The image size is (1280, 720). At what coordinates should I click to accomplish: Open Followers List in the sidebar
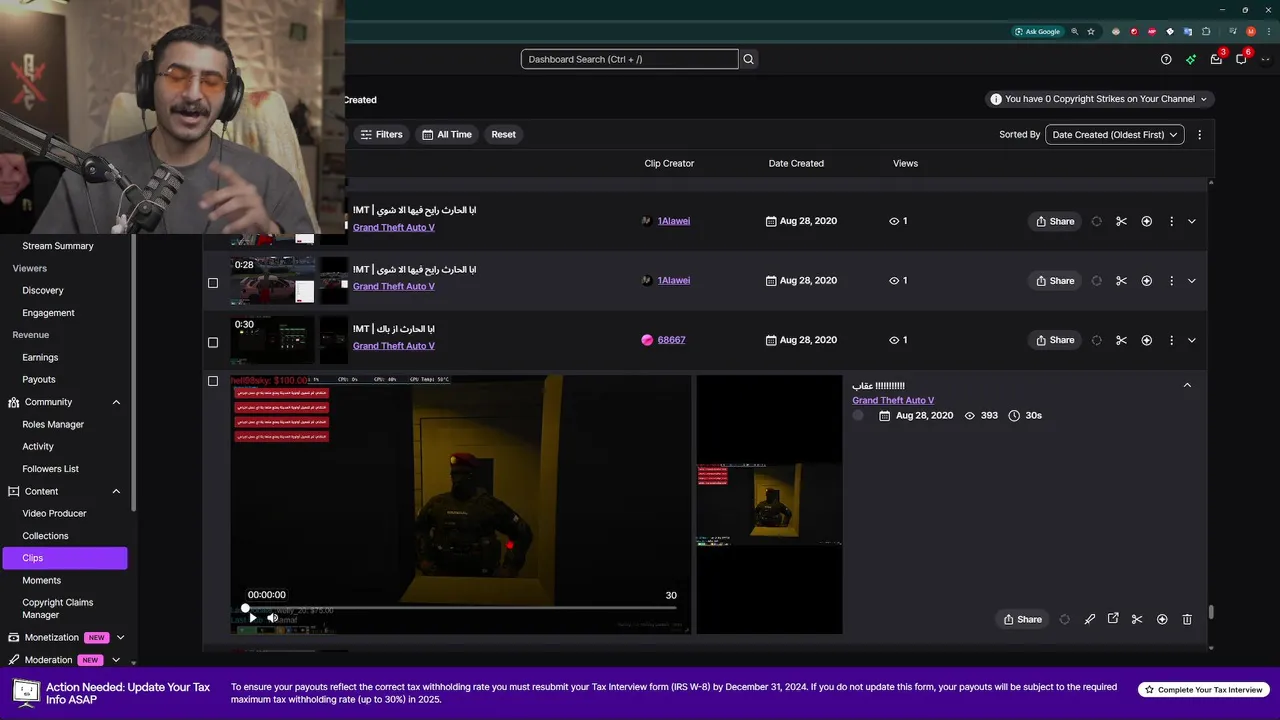click(x=50, y=469)
